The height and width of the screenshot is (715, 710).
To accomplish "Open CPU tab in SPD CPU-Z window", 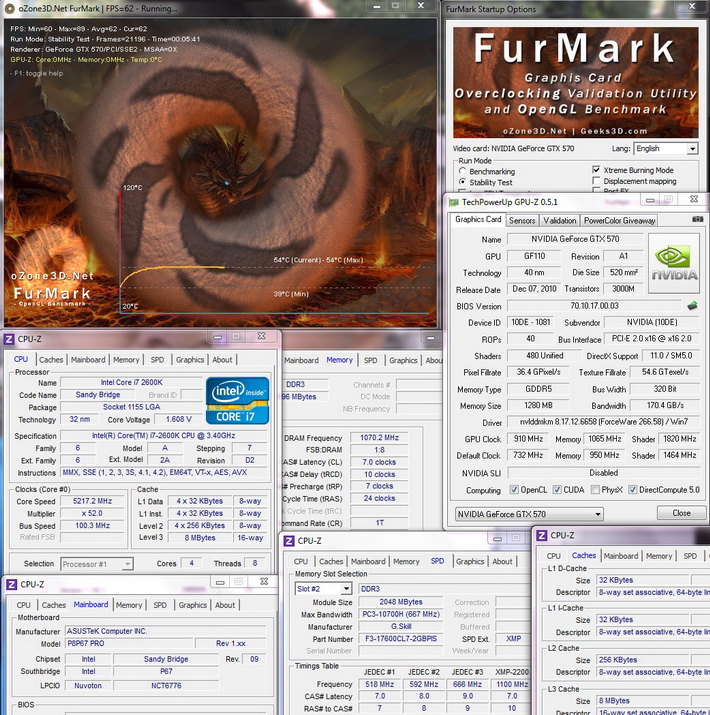I will point(301,561).
